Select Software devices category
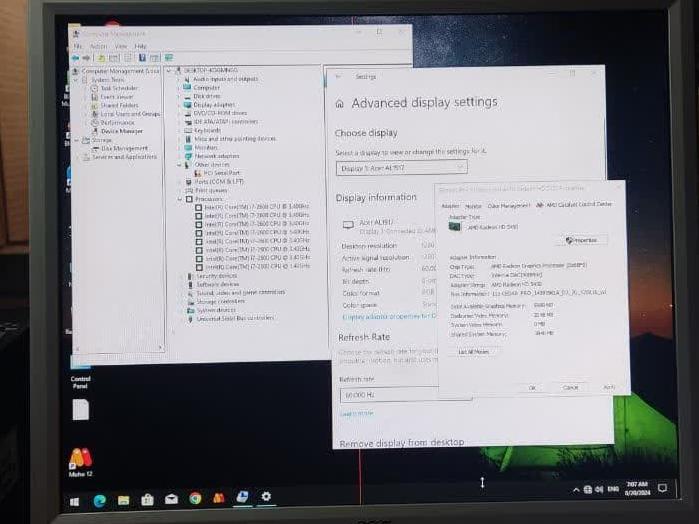The height and width of the screenshot is (524, 699). click(218, 285)
